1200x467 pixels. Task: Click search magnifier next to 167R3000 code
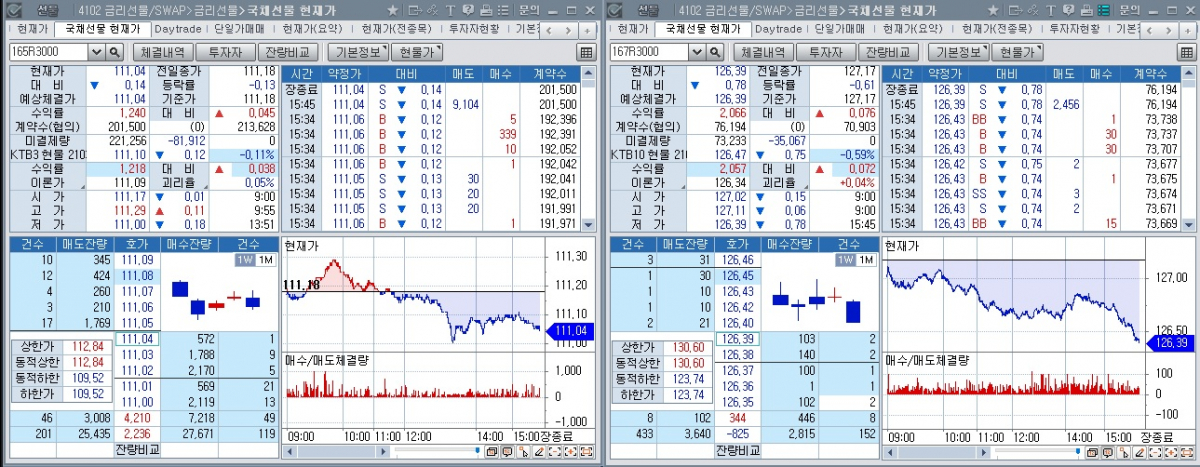[x=715, y=51]
